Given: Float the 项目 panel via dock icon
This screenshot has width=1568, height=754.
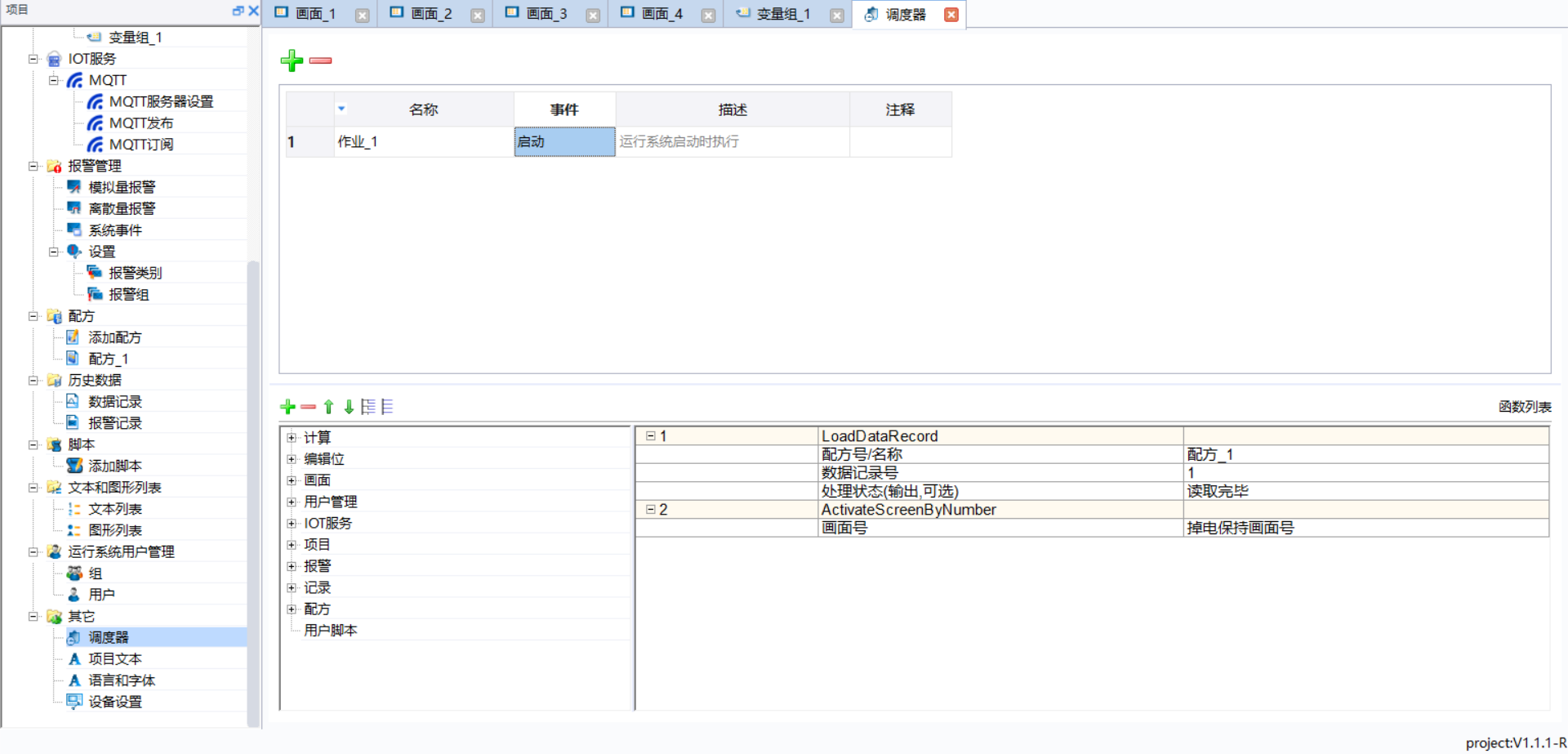Looking at the screenshot, I should click(x=238, y=11).
